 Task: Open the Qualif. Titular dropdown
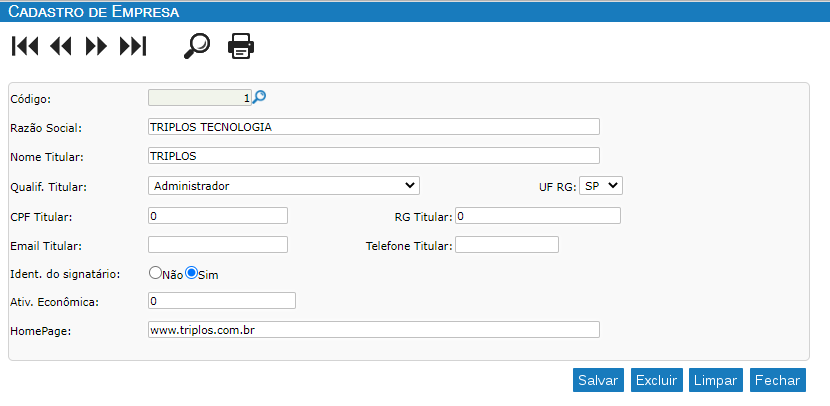tap(284, 186)
